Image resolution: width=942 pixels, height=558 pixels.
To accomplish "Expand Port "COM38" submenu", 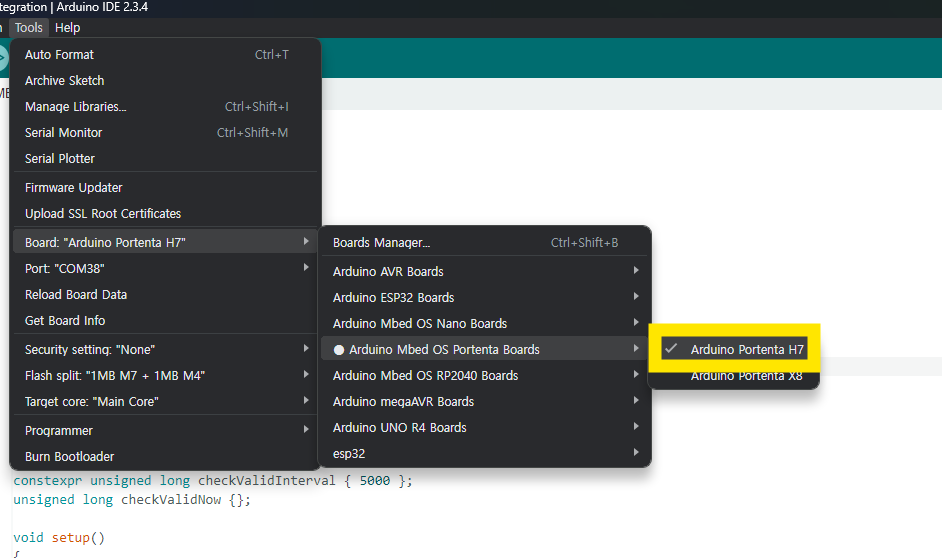I will [x=165, y=268].
